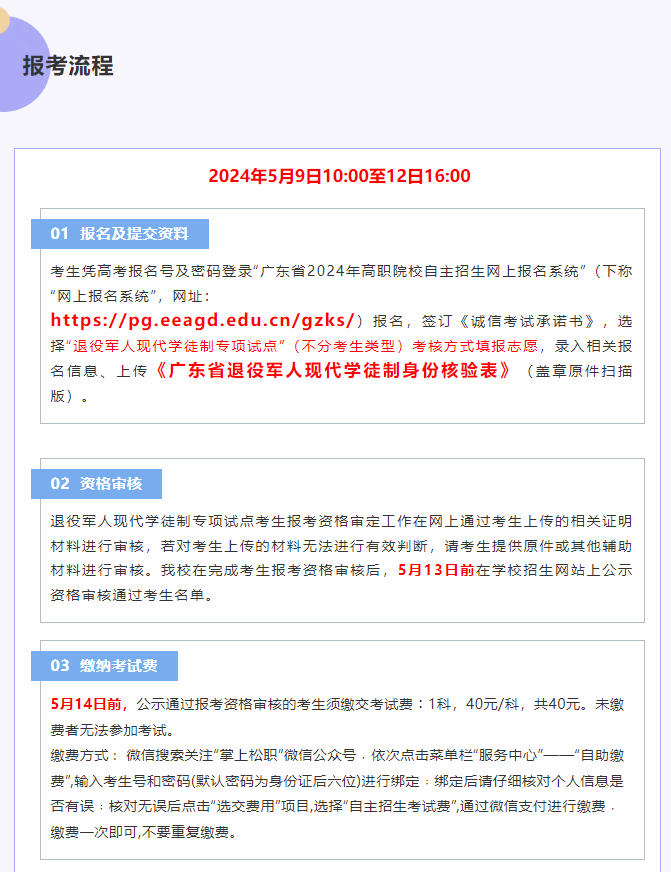This screenshot has height=872, width=671.
Task: Click the red 5月13日前 deadline text
Action: 436,571
